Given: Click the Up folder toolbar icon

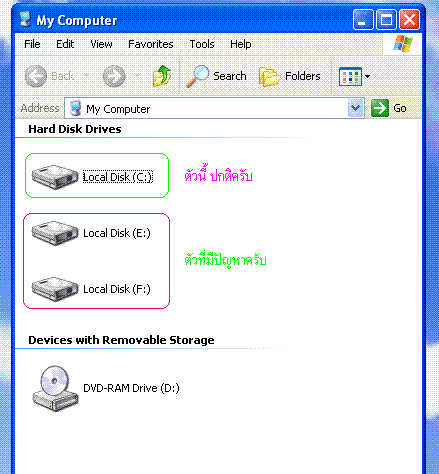Looking at the screenshot, I should point(162,76).
